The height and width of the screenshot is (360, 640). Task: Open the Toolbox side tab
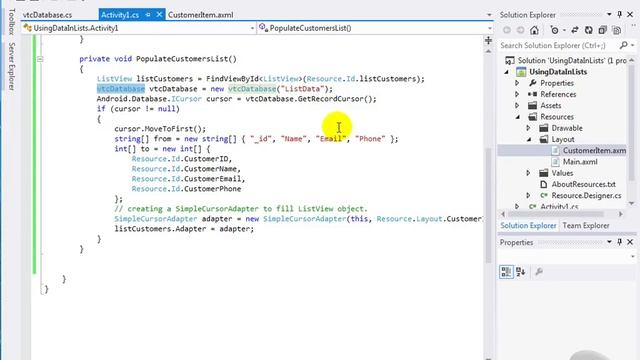[11, 21]
